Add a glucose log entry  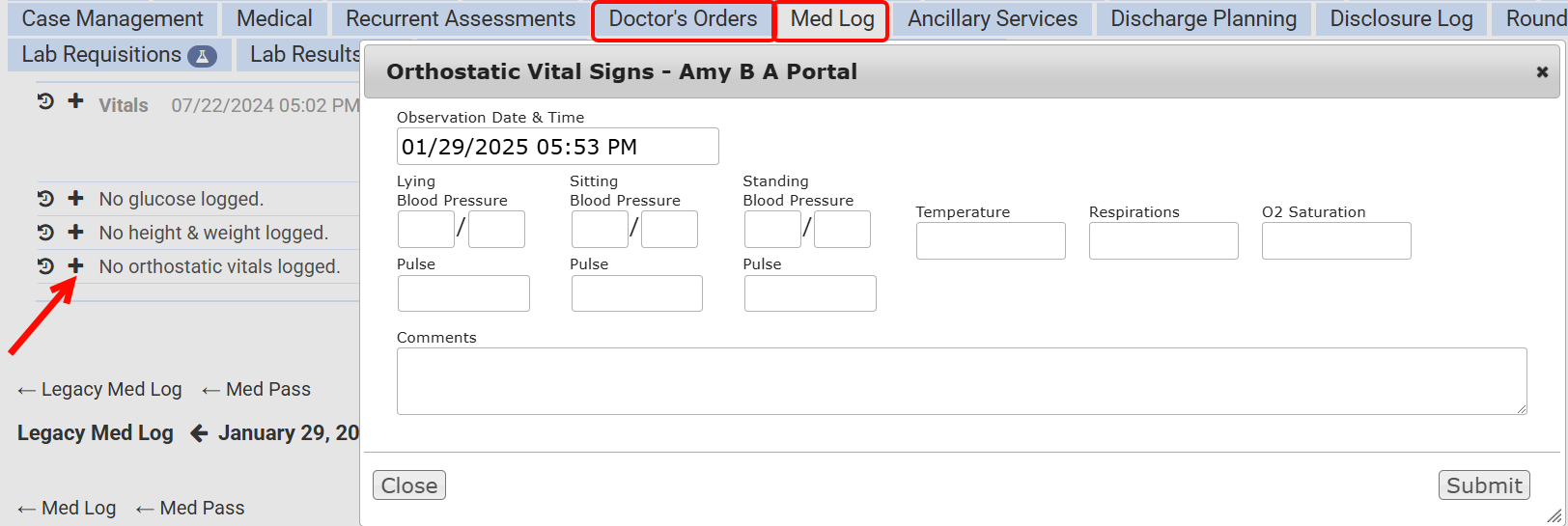75,199
